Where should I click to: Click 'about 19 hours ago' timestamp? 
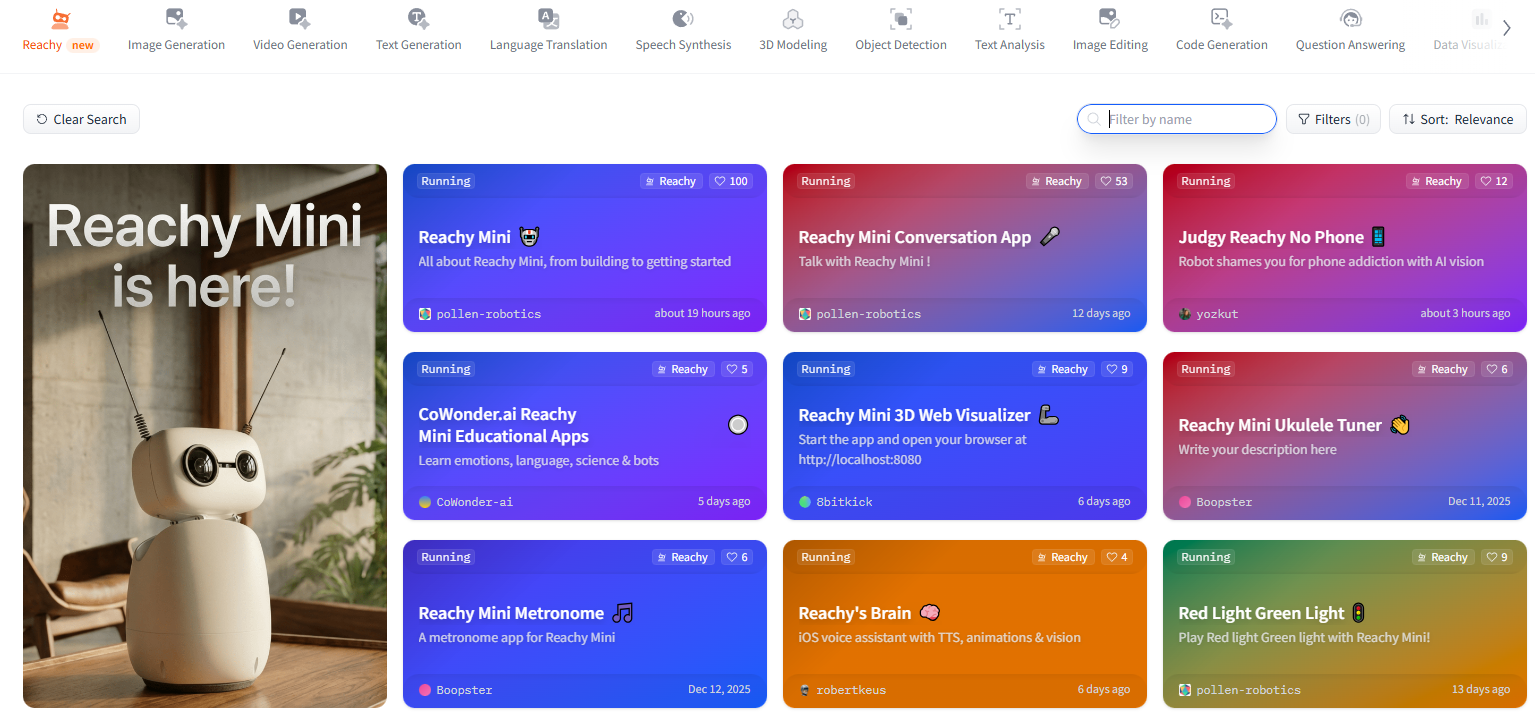[x=702, y=313]
